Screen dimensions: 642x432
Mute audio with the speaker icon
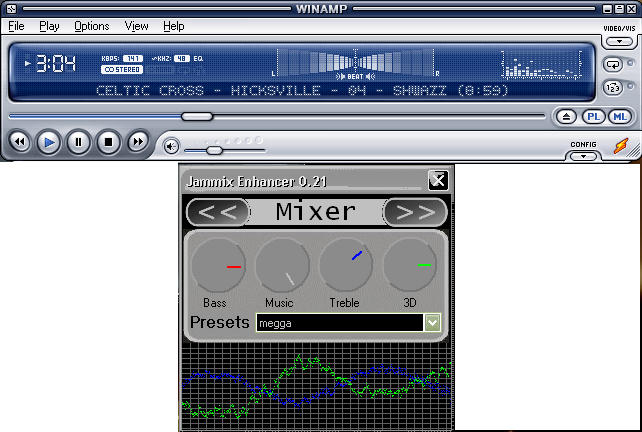tap(171, 147)
